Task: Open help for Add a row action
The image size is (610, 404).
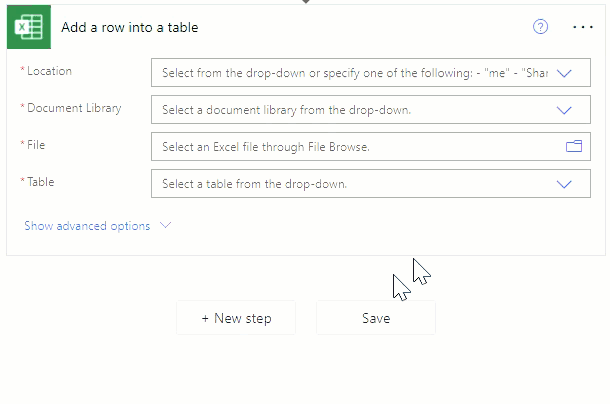Action: click(540, 27)
